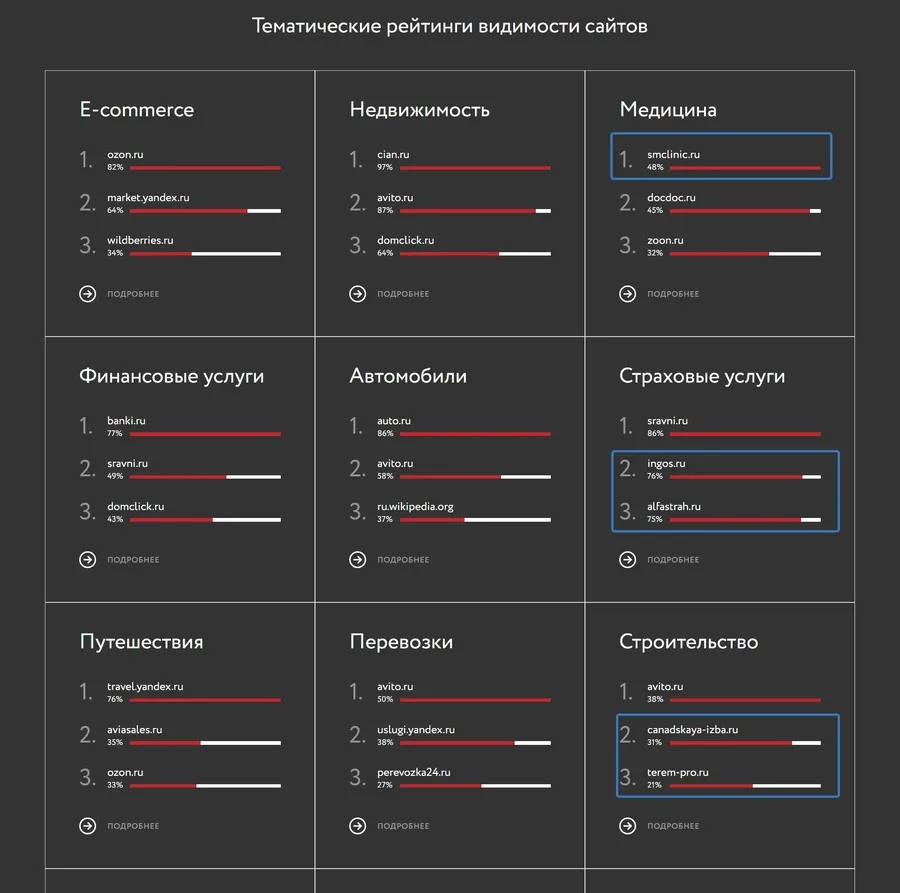Image resolution: width=900 pixels, height=893 pixels.
Task: Click the Страховые услуги category heading
Action: tap(702, 377)
